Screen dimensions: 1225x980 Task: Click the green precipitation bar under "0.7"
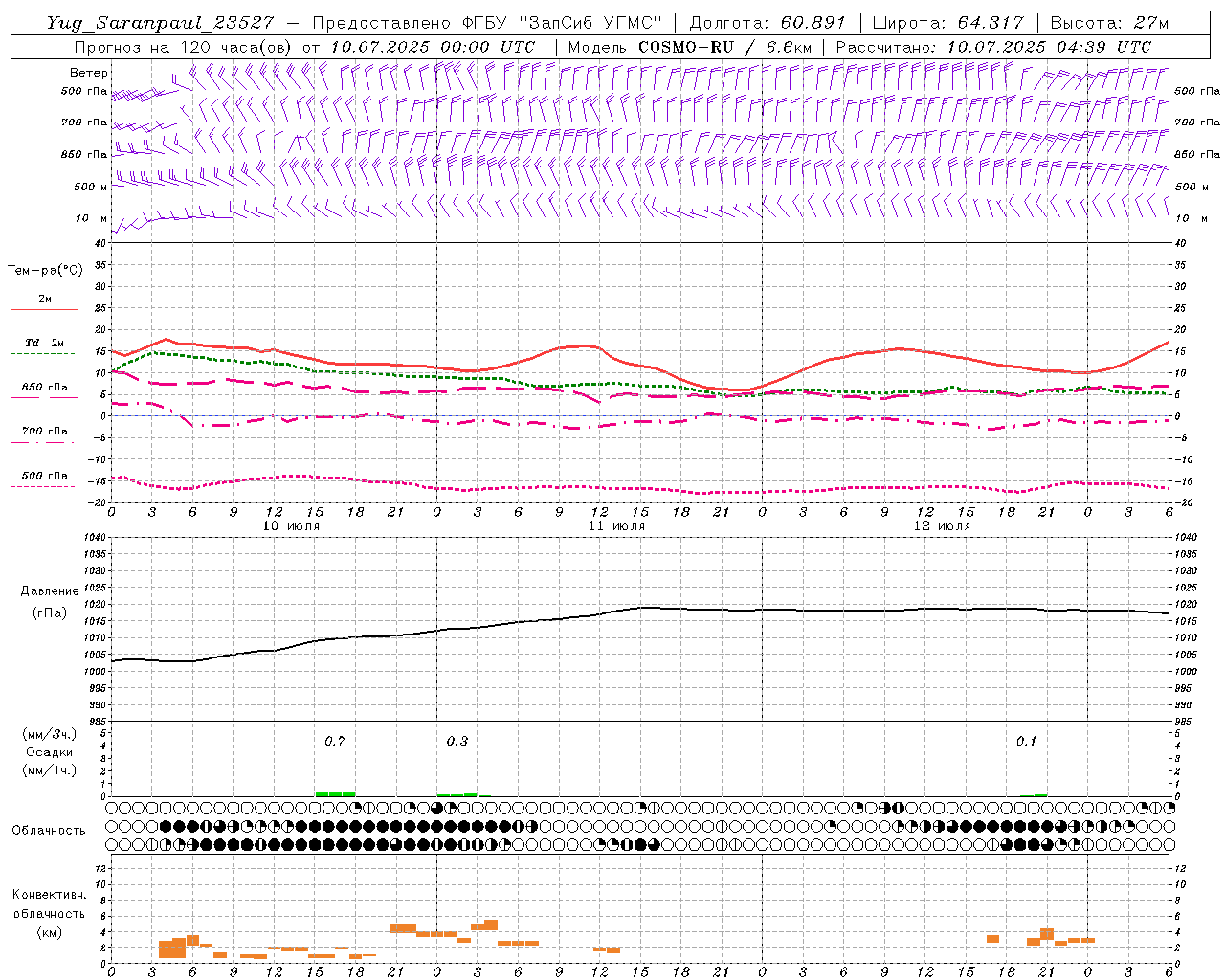point(335,793)
